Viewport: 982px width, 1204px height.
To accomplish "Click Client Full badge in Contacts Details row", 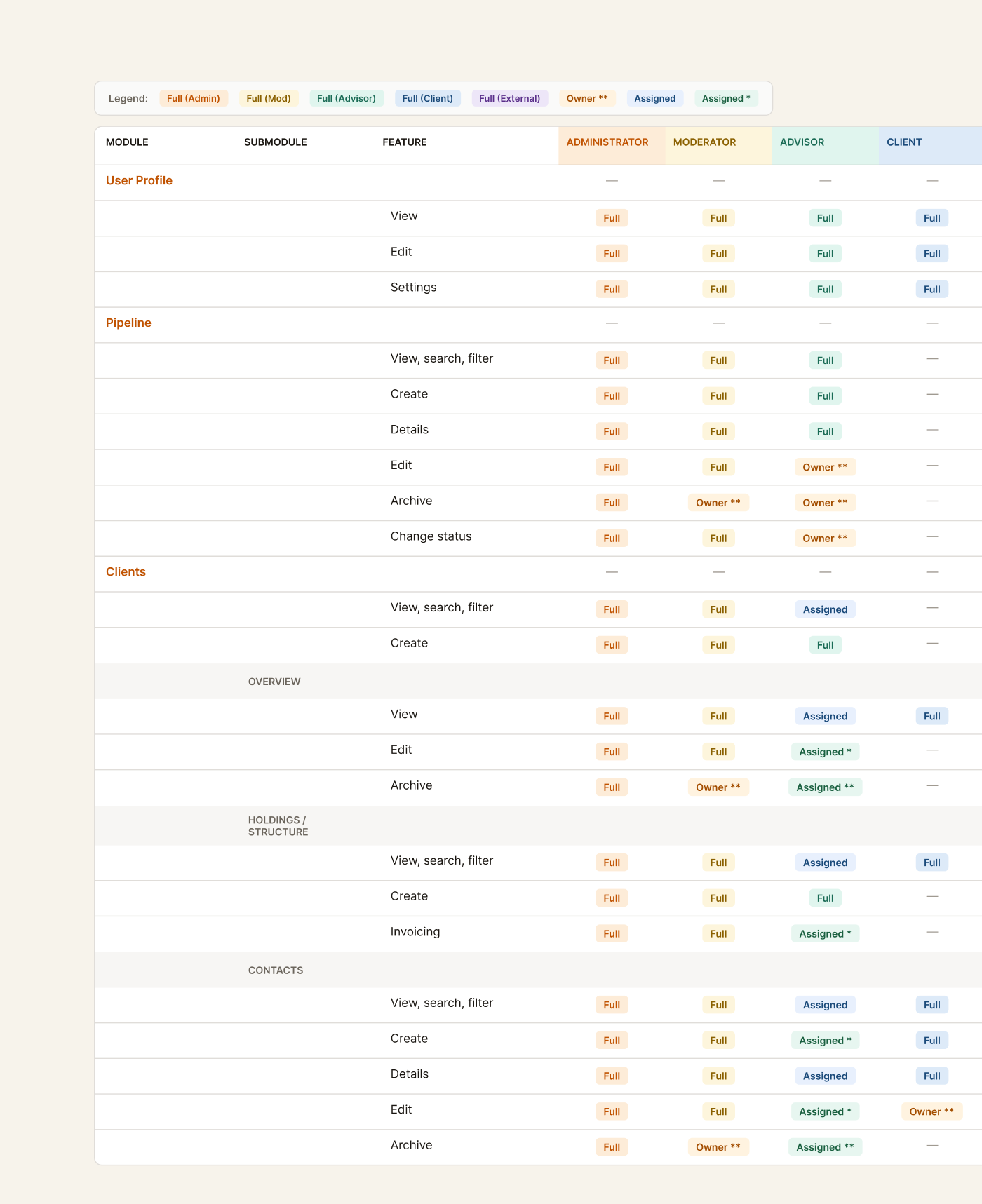I will tap(931, 1076).
